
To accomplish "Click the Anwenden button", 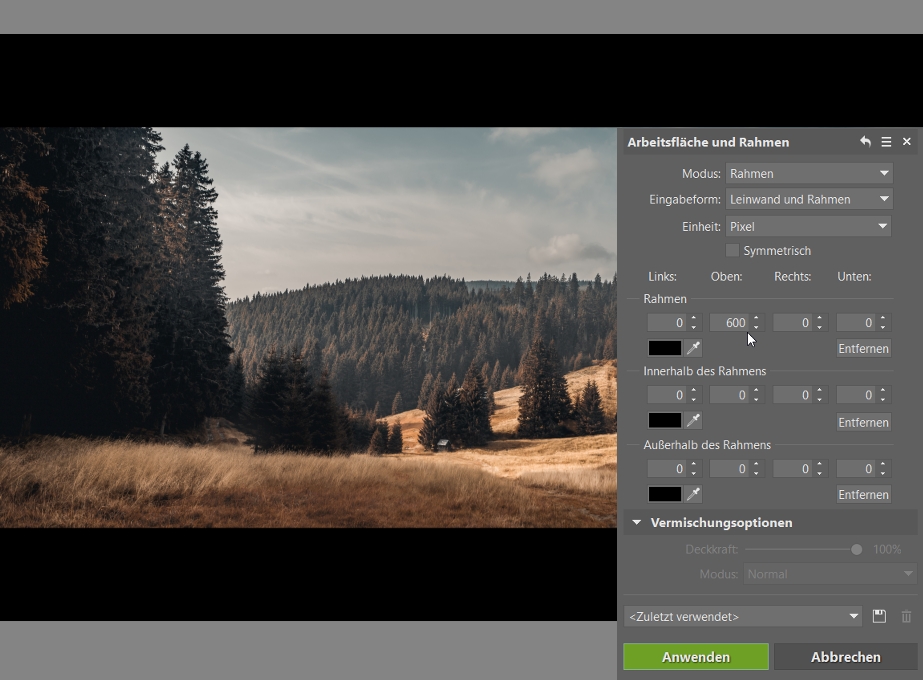I will tap(695, 657).
